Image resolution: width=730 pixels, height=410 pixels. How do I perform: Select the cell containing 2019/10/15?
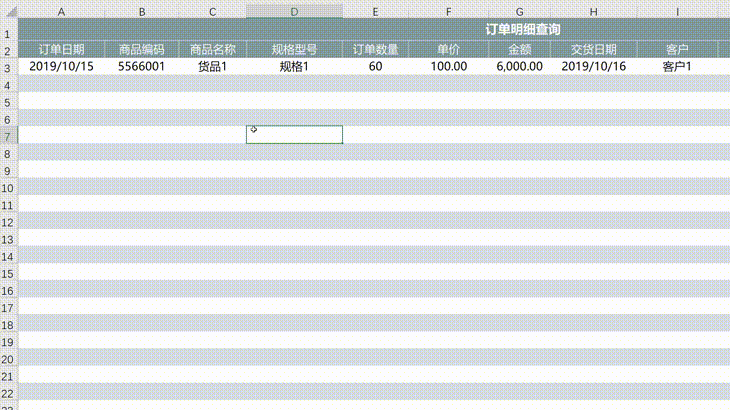point(61,67)
